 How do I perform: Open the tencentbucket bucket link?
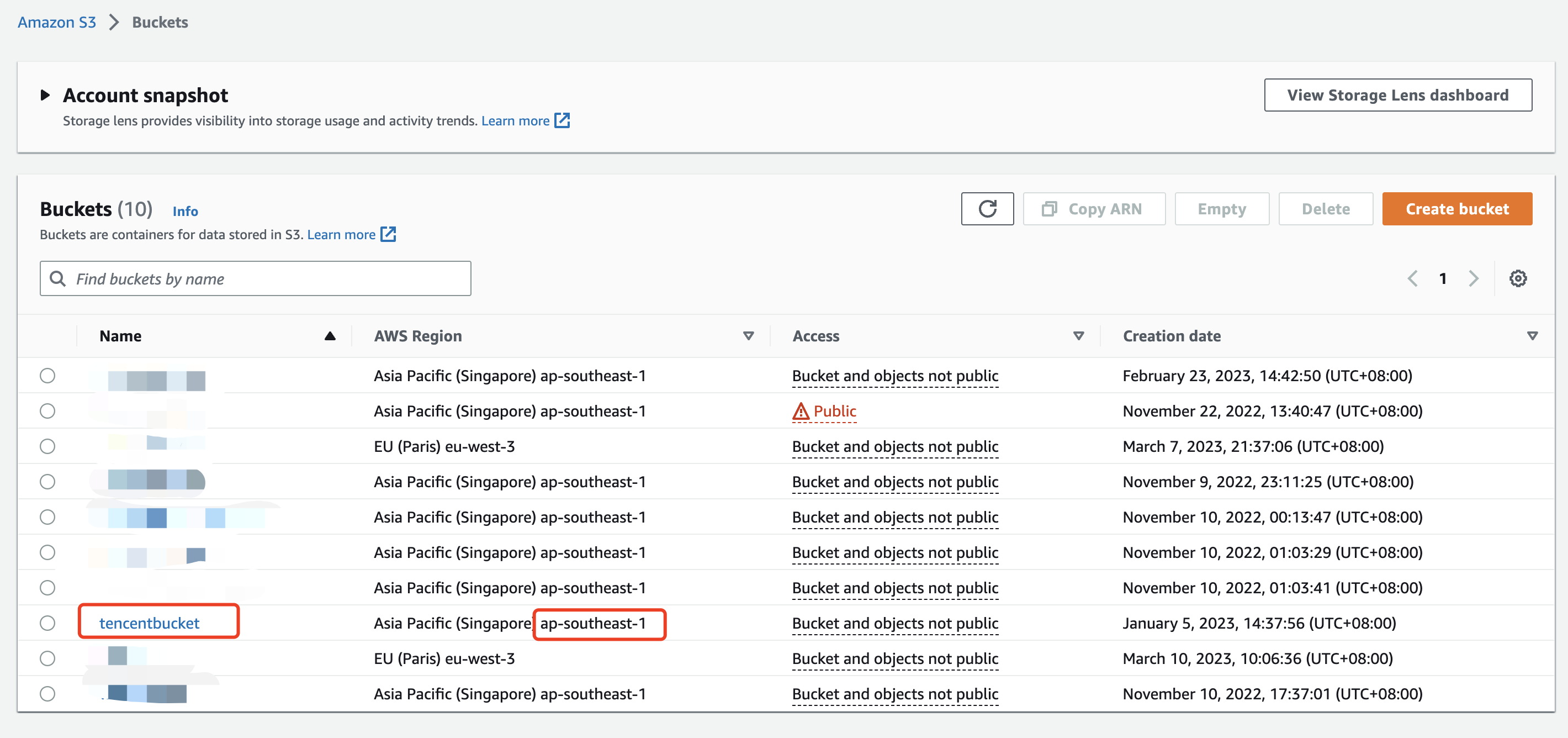tap(149, 623)
